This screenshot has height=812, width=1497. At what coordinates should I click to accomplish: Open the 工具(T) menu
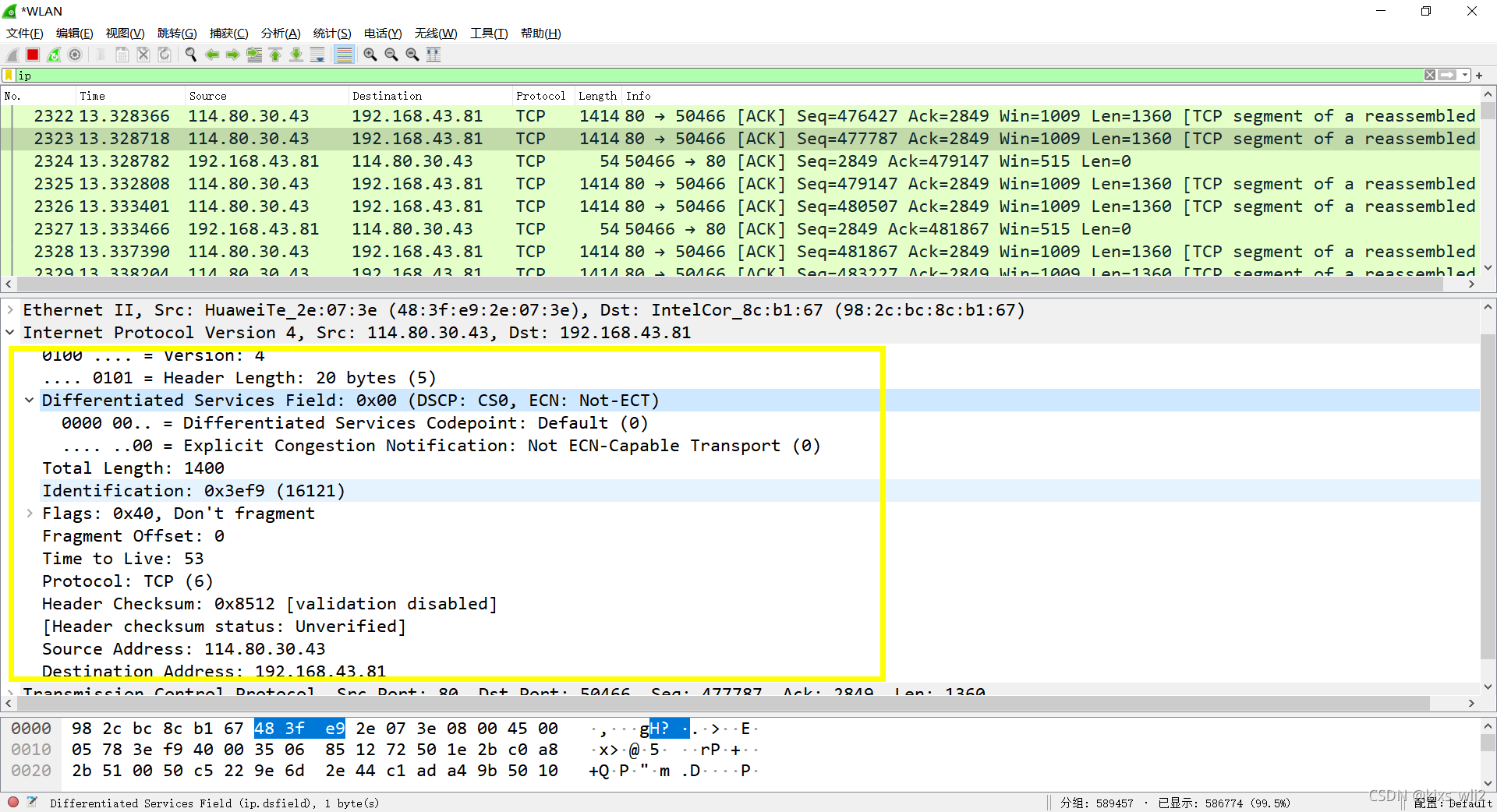[x=489, y=34]
